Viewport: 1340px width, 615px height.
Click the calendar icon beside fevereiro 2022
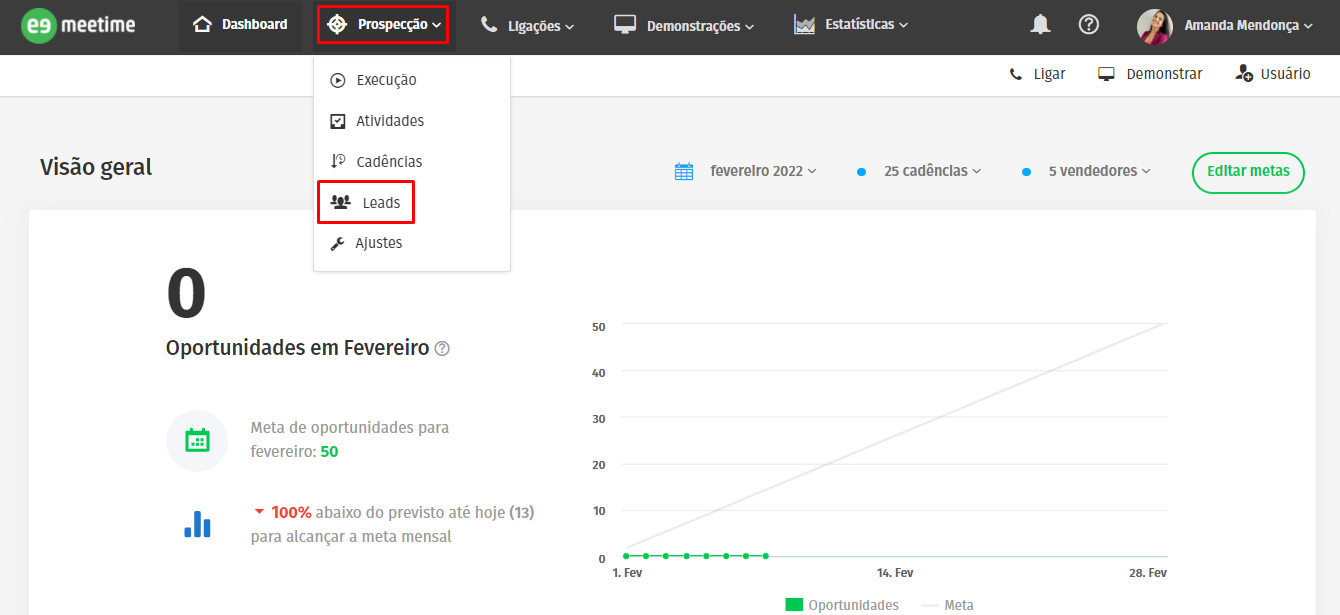click(x=684, y=171)
